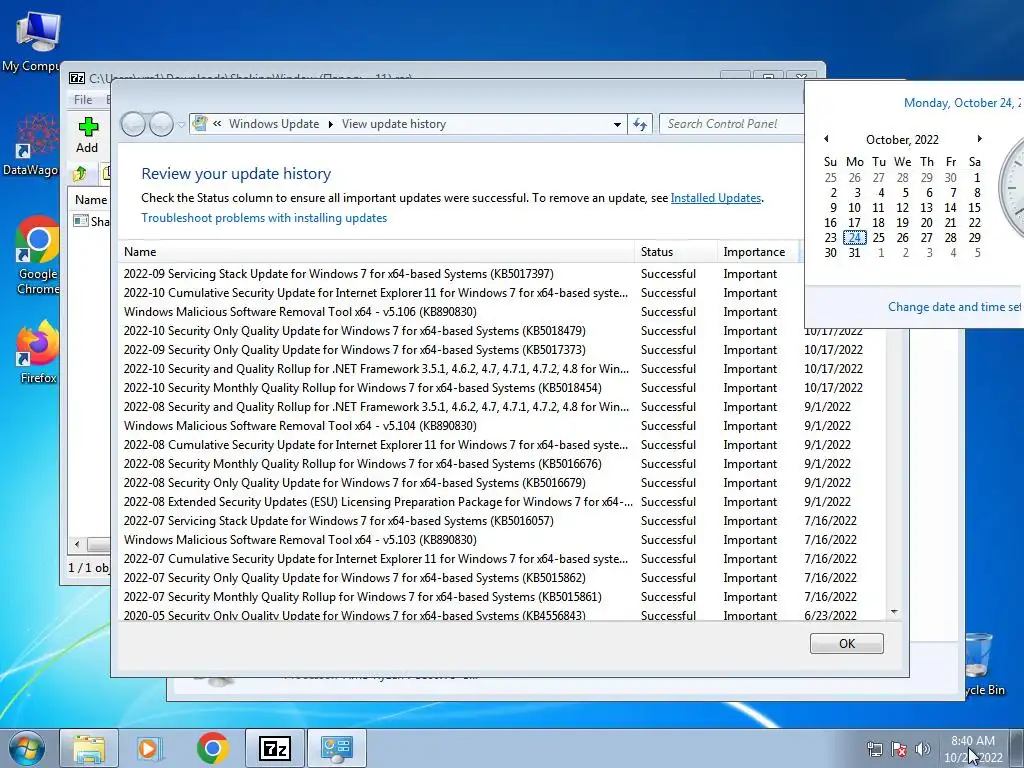This screenshot has height=768, width=1024.
Task: Click the OK button
Action: [x=846, y=643]
